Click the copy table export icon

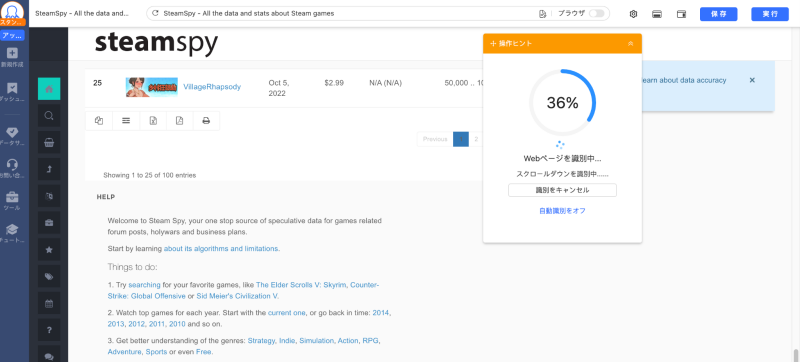tap(99, 121)
